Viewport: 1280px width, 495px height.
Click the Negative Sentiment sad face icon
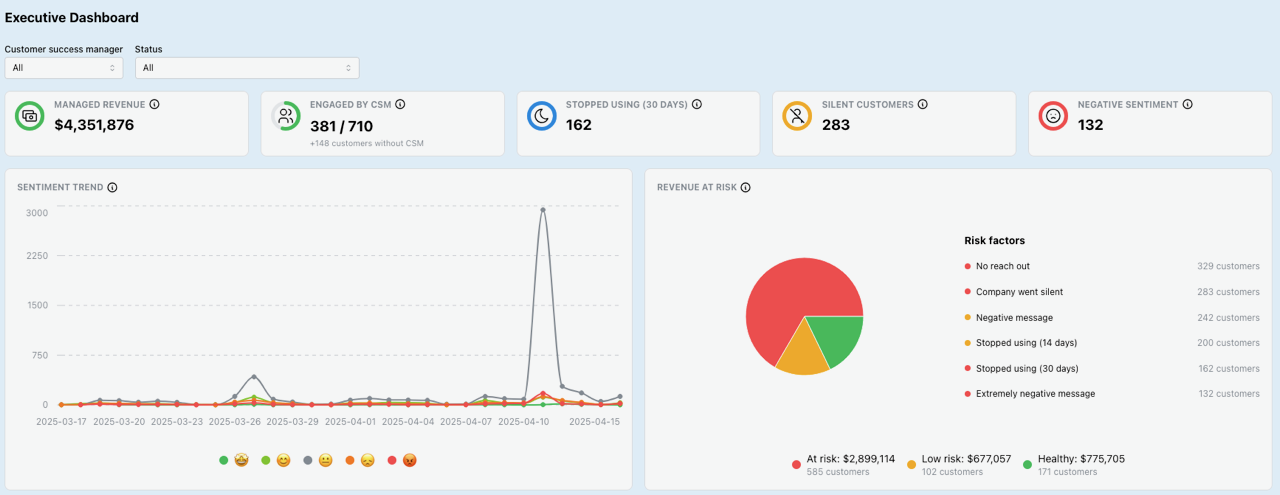[x=1053, y=116]
